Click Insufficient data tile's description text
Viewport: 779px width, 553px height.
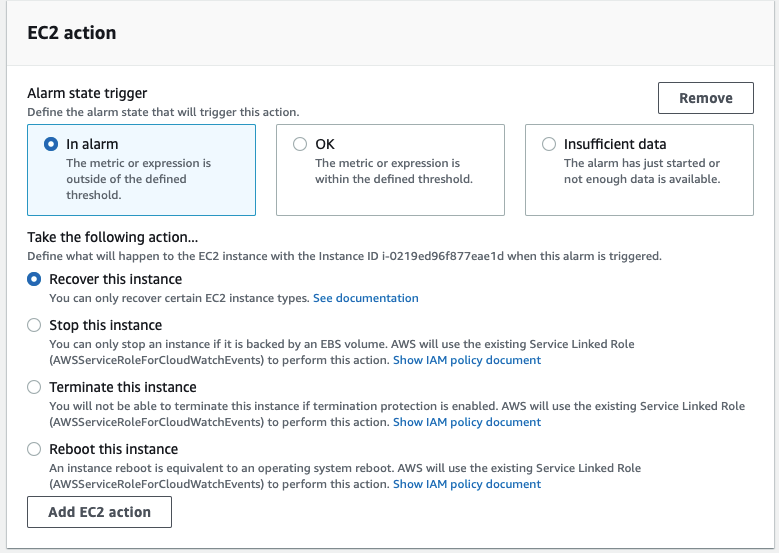(642, 171)
